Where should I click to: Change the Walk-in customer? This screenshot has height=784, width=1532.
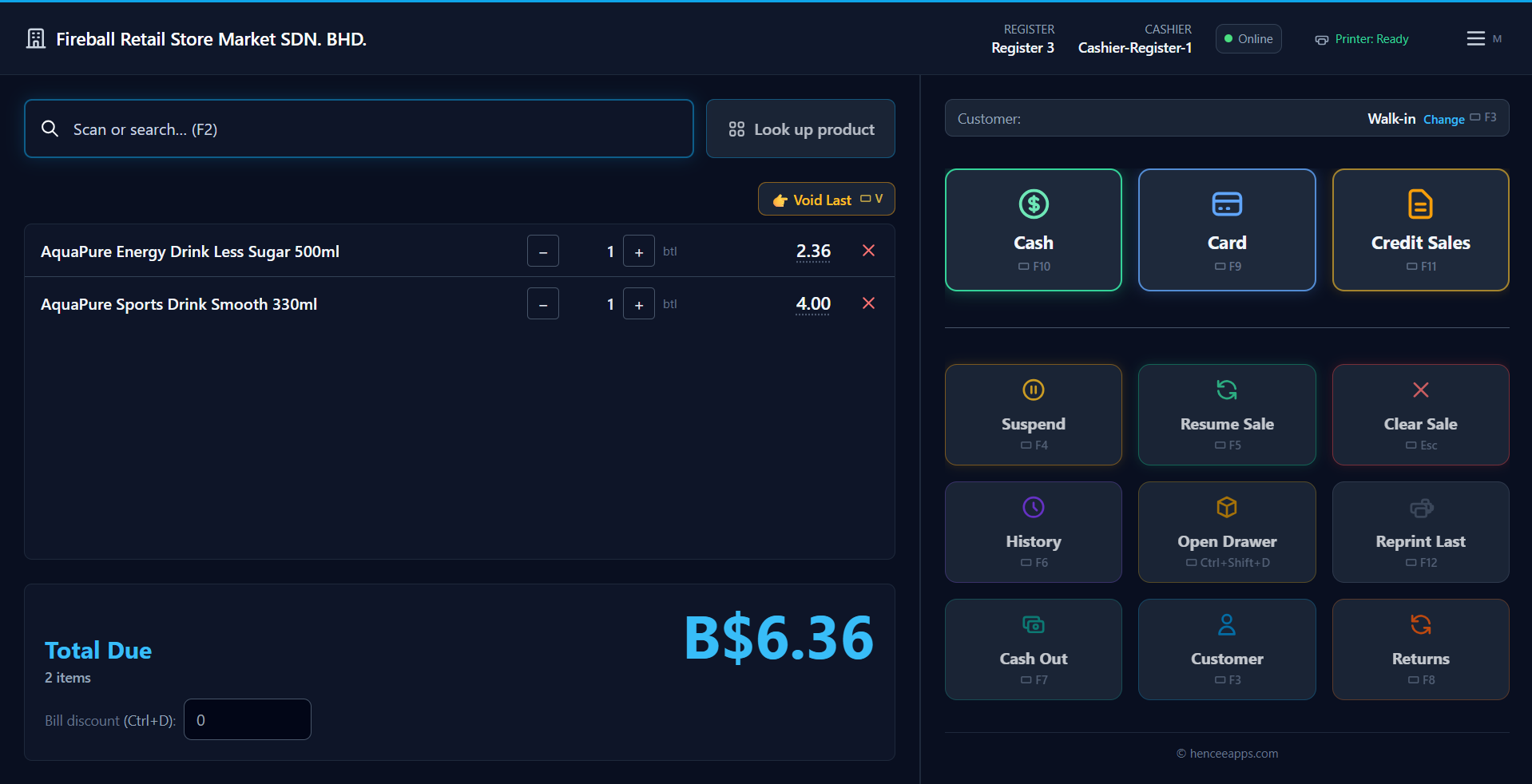coord(1443,119)
